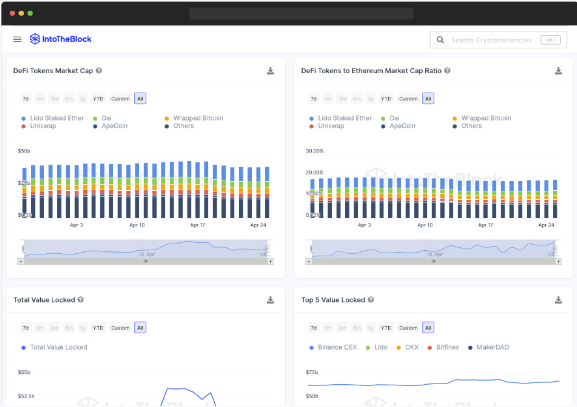Open help tooltip for Ethereum Market Cap Ratio
The height and width of the screenshot is (407, 577).
pyautogui.click(x=447, y=71)
